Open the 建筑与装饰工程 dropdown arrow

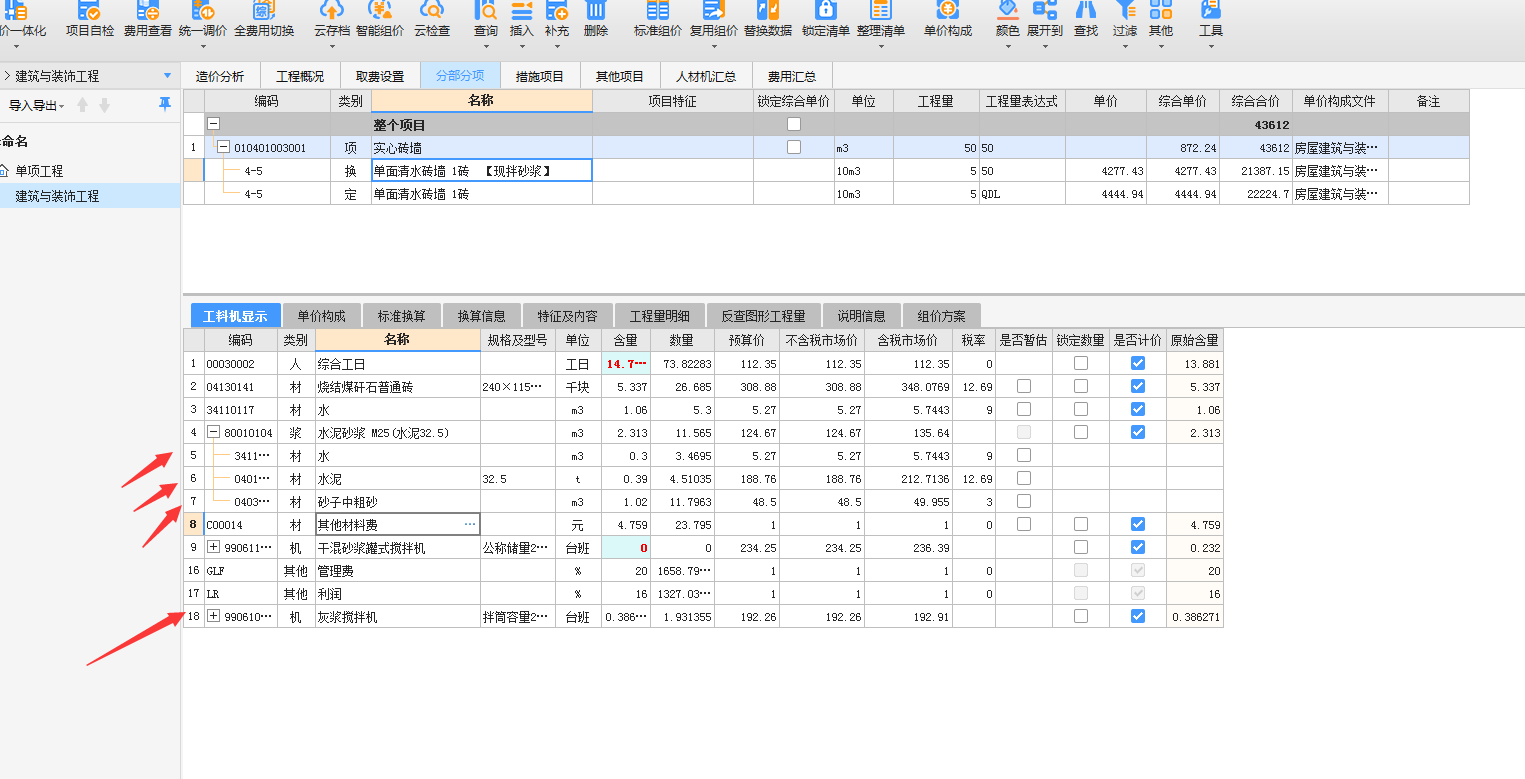(x=167, y=76)
